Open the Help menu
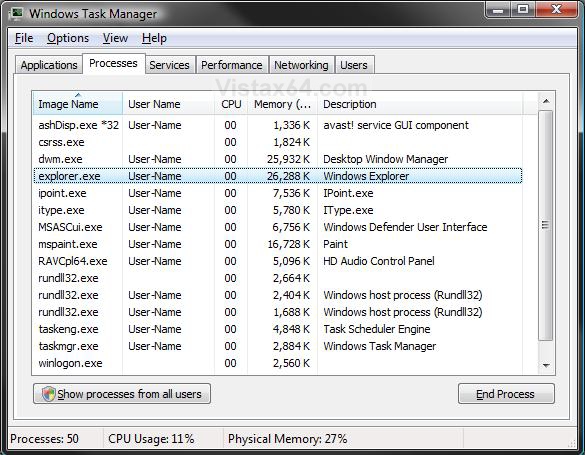Screen dimensions: 585x455 click(x=154, y=38)
